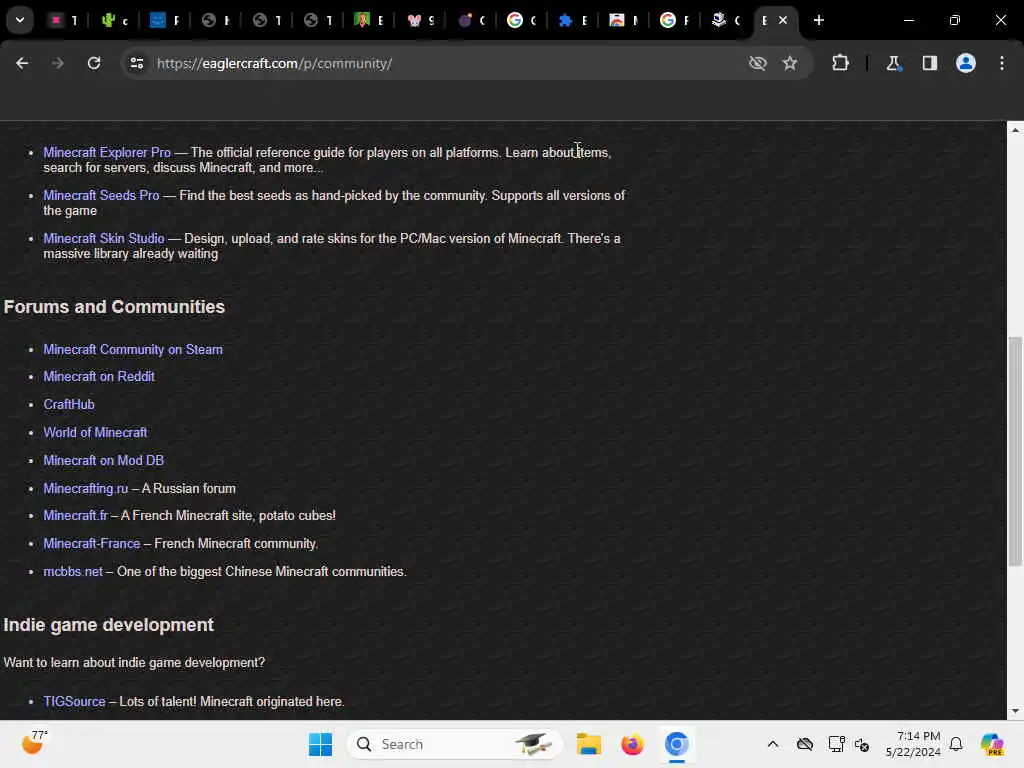Image resolution: width=1024 pixels, height=768 pixels.
Task: Click the muted volume tray icon
Action: pos(861,744)
